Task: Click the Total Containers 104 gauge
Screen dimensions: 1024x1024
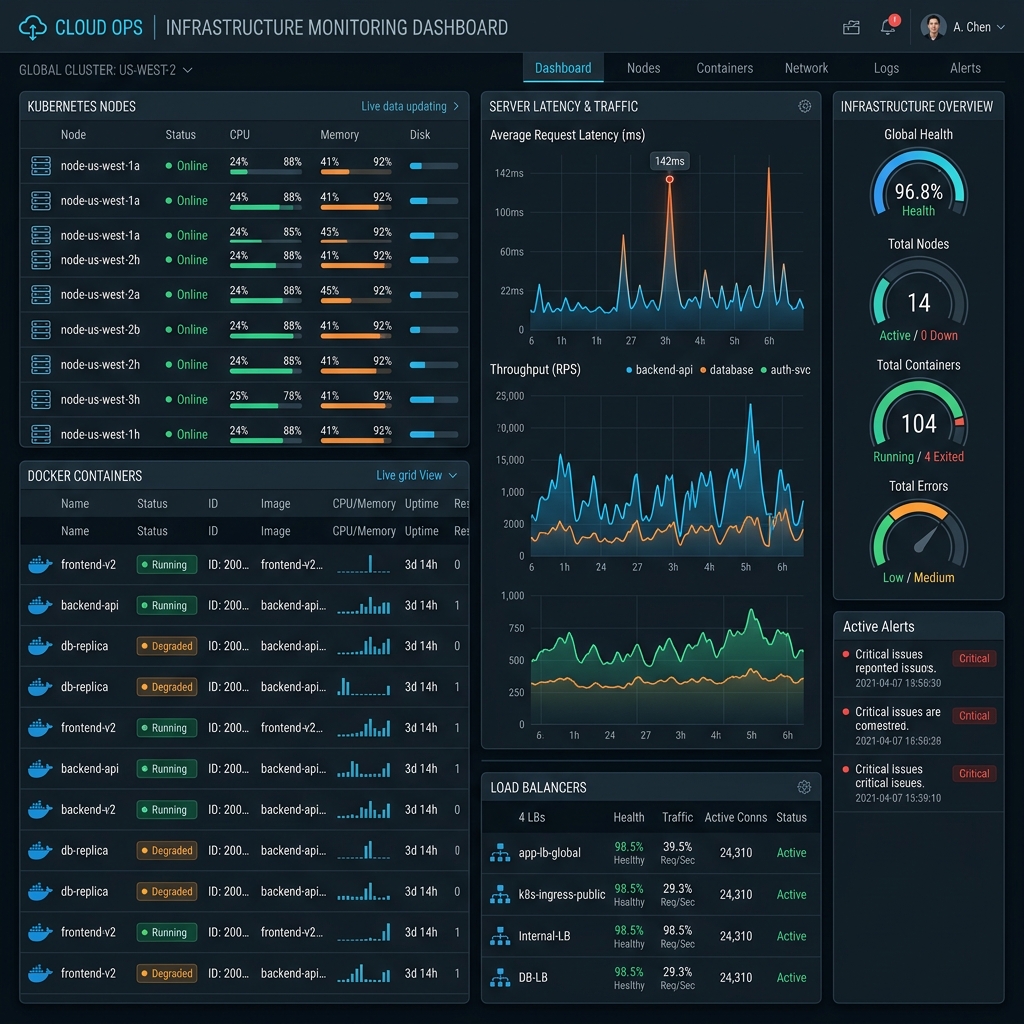Action: pos(918,414)
